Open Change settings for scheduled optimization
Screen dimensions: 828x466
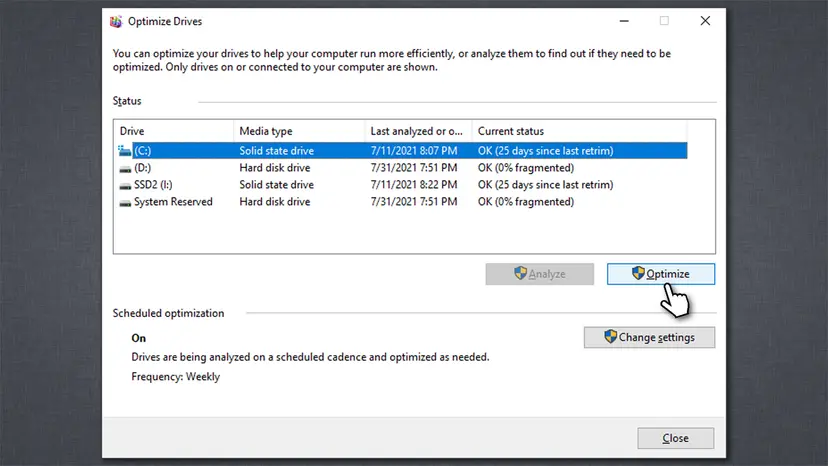(x=650, y=337)
